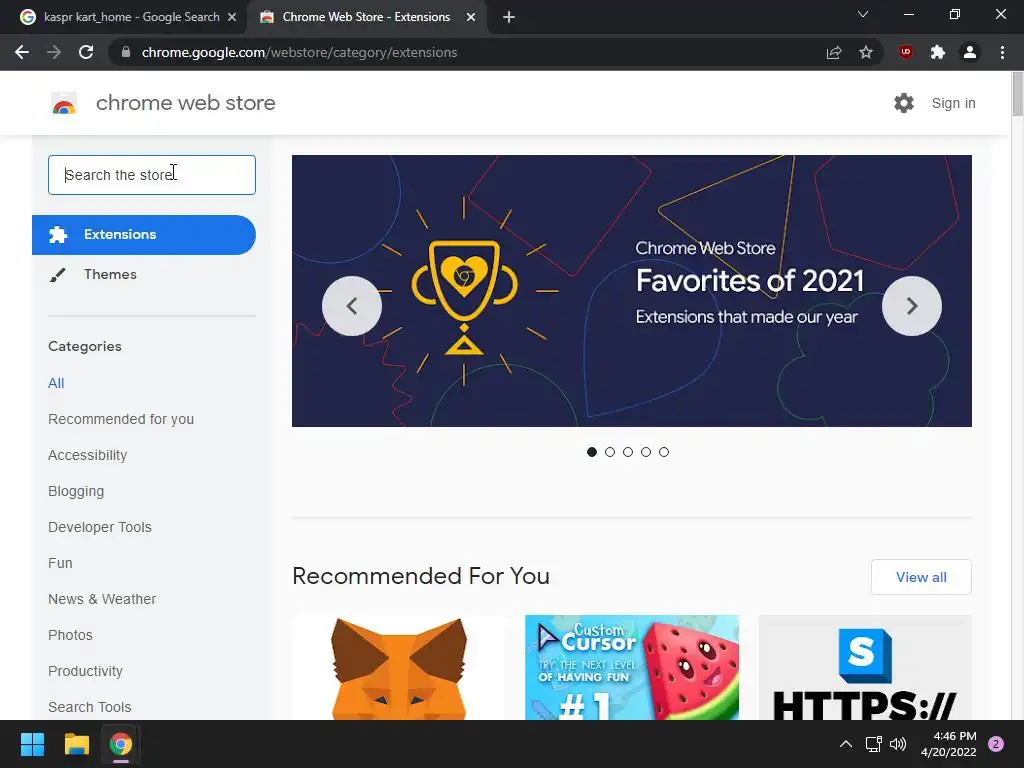Viewport: 1024px width, 768px height.
Task: Focus the Search the store field
Action: (152, 175)
